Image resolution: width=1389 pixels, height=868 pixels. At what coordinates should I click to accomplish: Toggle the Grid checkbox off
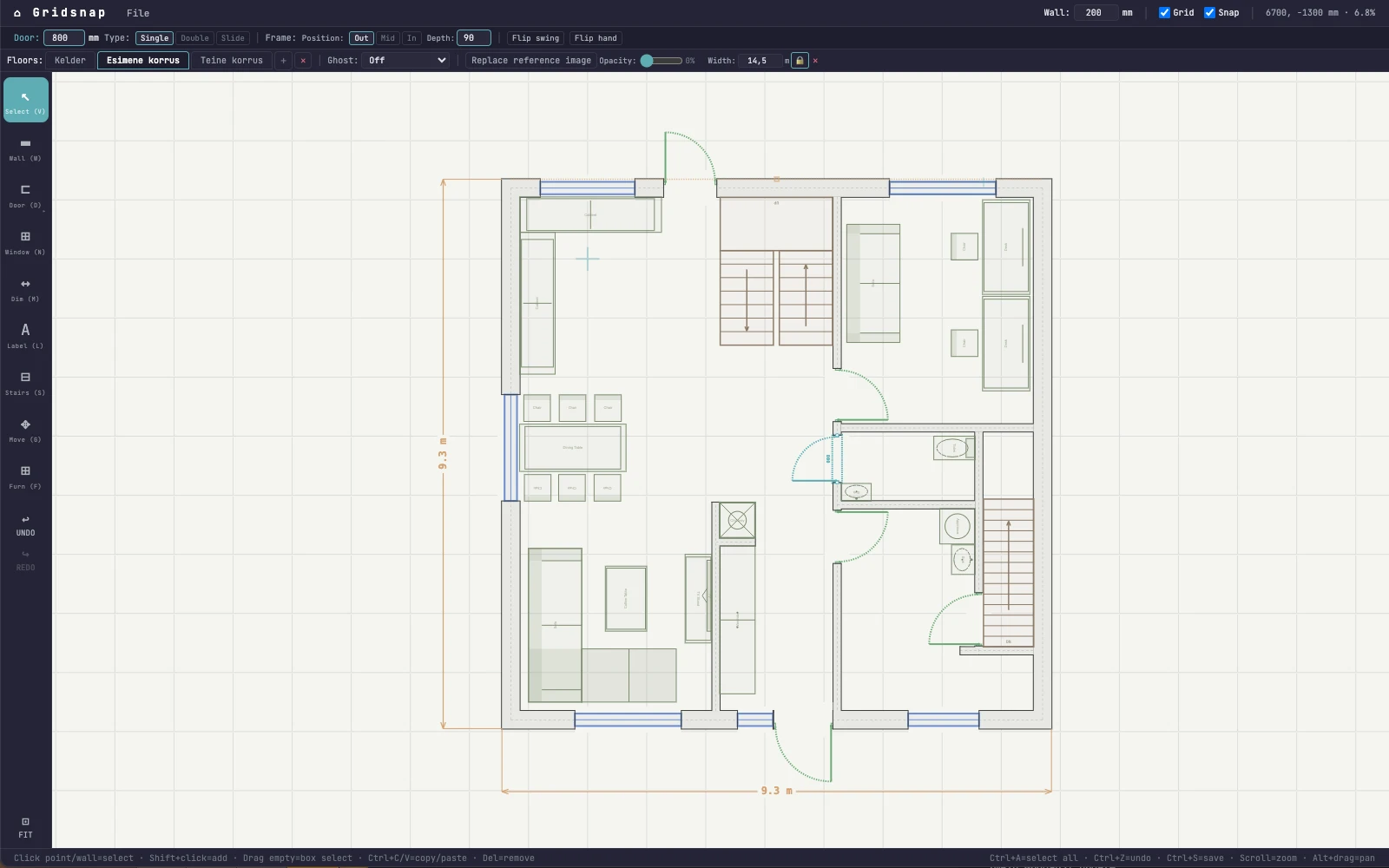pos(1165,12)
